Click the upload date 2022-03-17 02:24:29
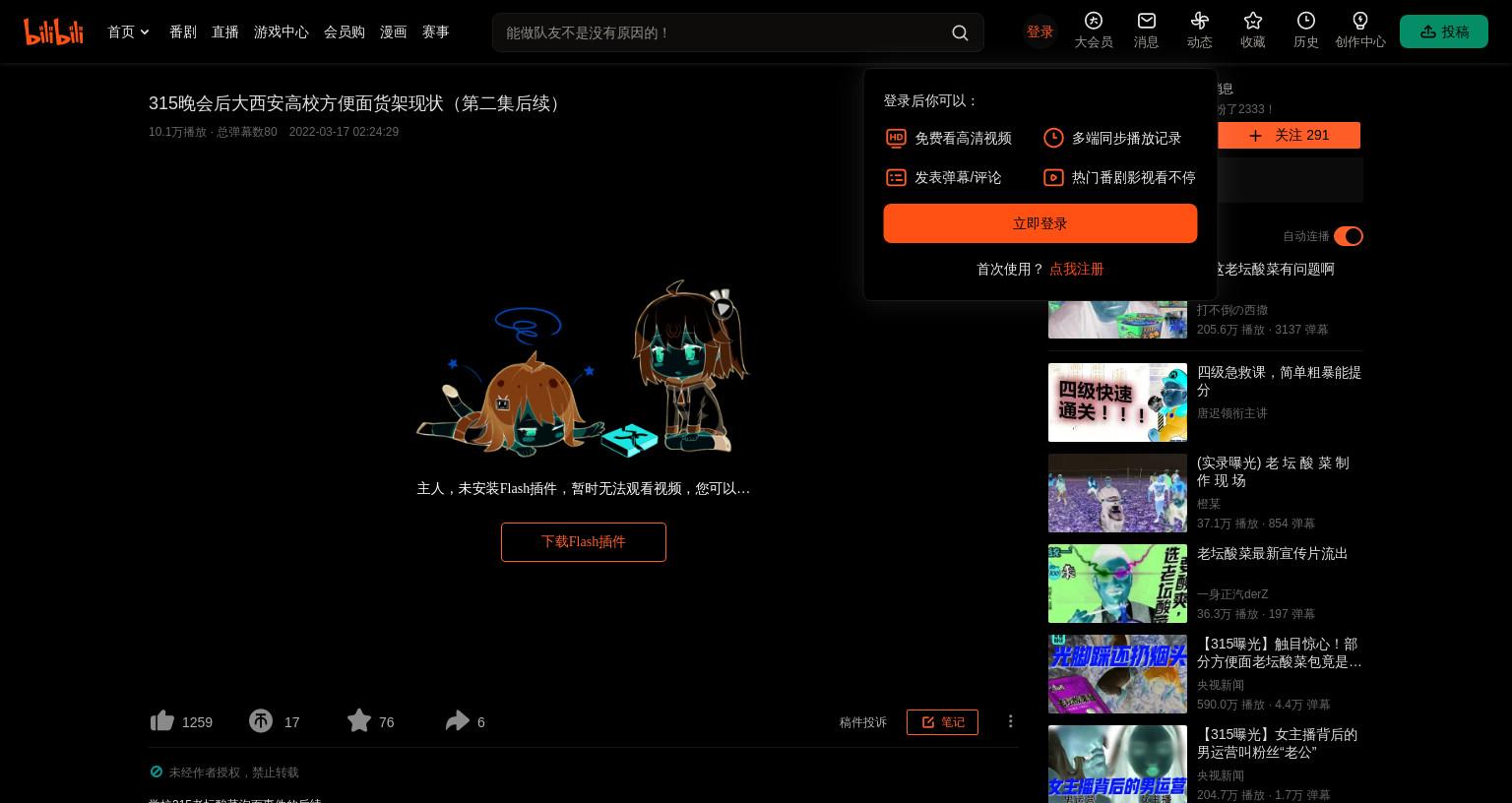Screen dimensions: 1512x803 (344, 132)
